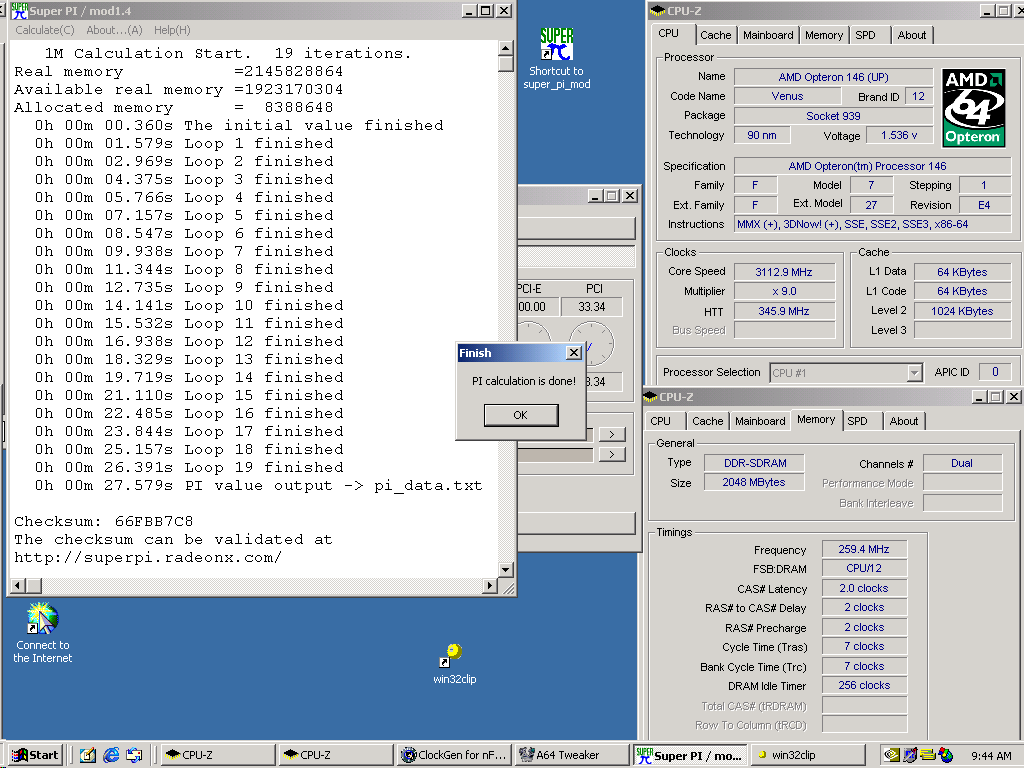Click the fourth system tray icon
Image resolution: width=1024 pixels, height=768 pixels.
(x=945, y=755)
